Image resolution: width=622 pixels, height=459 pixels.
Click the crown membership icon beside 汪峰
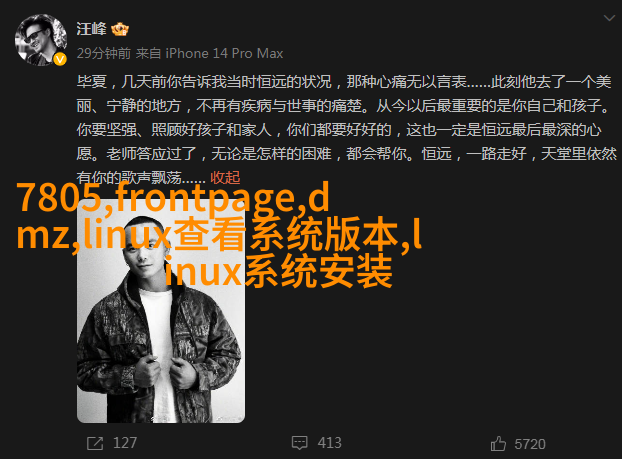[x=120, y=29]
